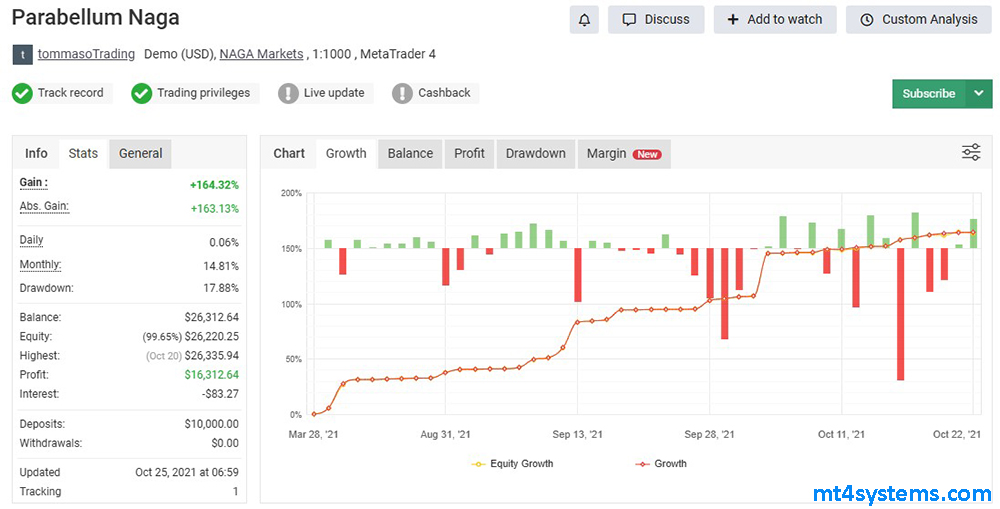Expand the Subscribe dropdown arrow

978,93
